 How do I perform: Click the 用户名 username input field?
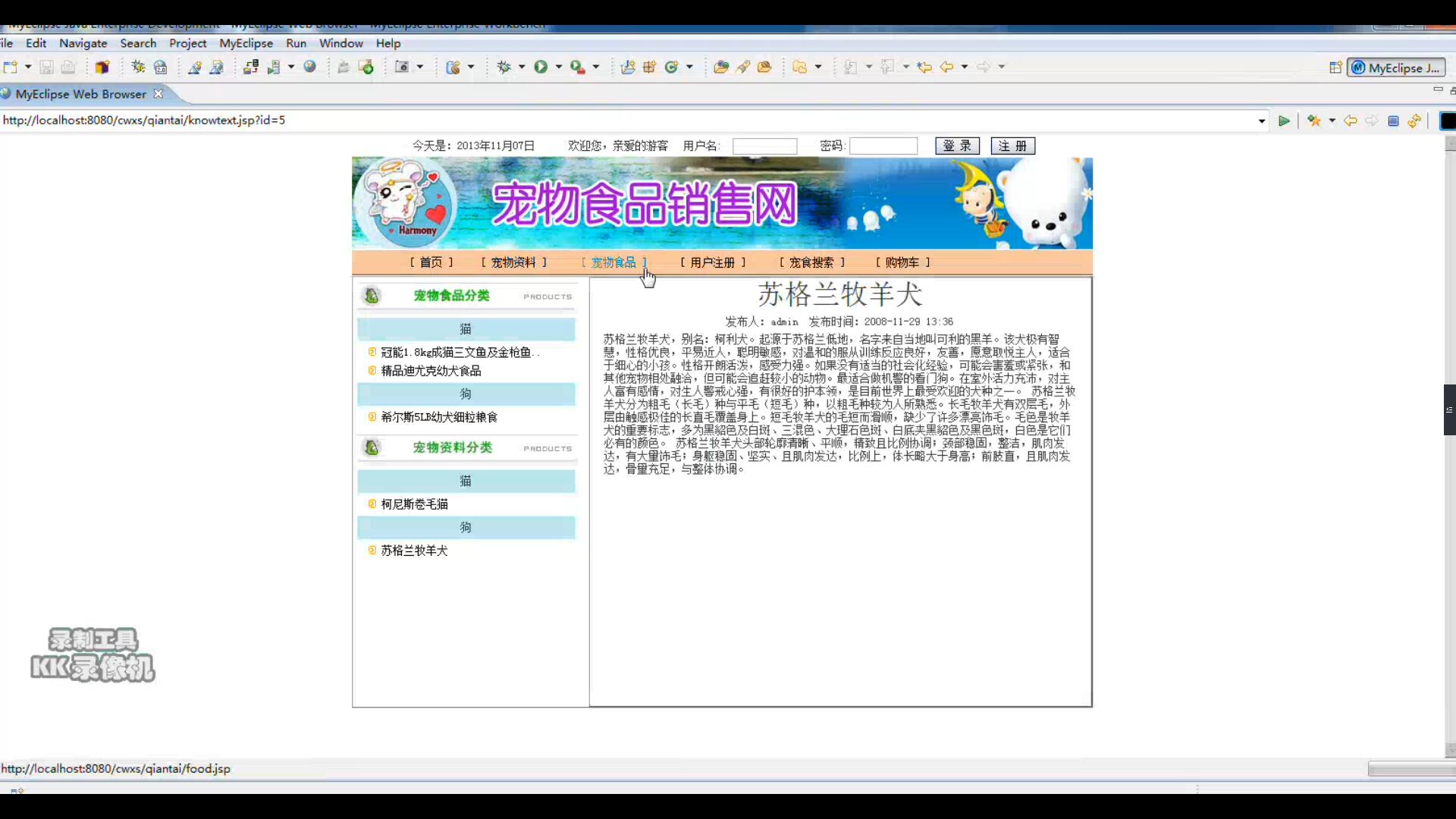(x=764, y=146)
